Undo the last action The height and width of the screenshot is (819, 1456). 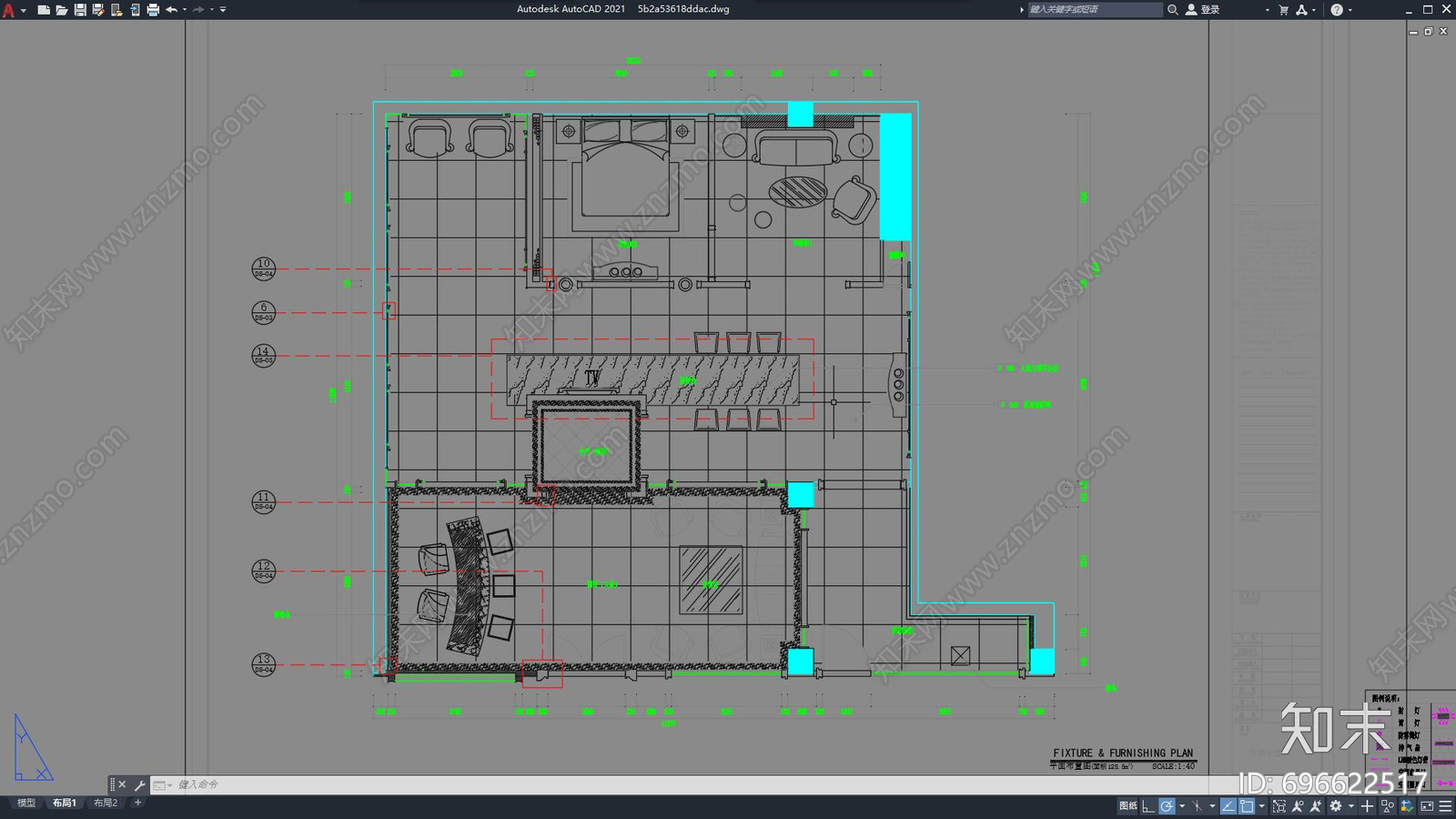tap(171, 10)
